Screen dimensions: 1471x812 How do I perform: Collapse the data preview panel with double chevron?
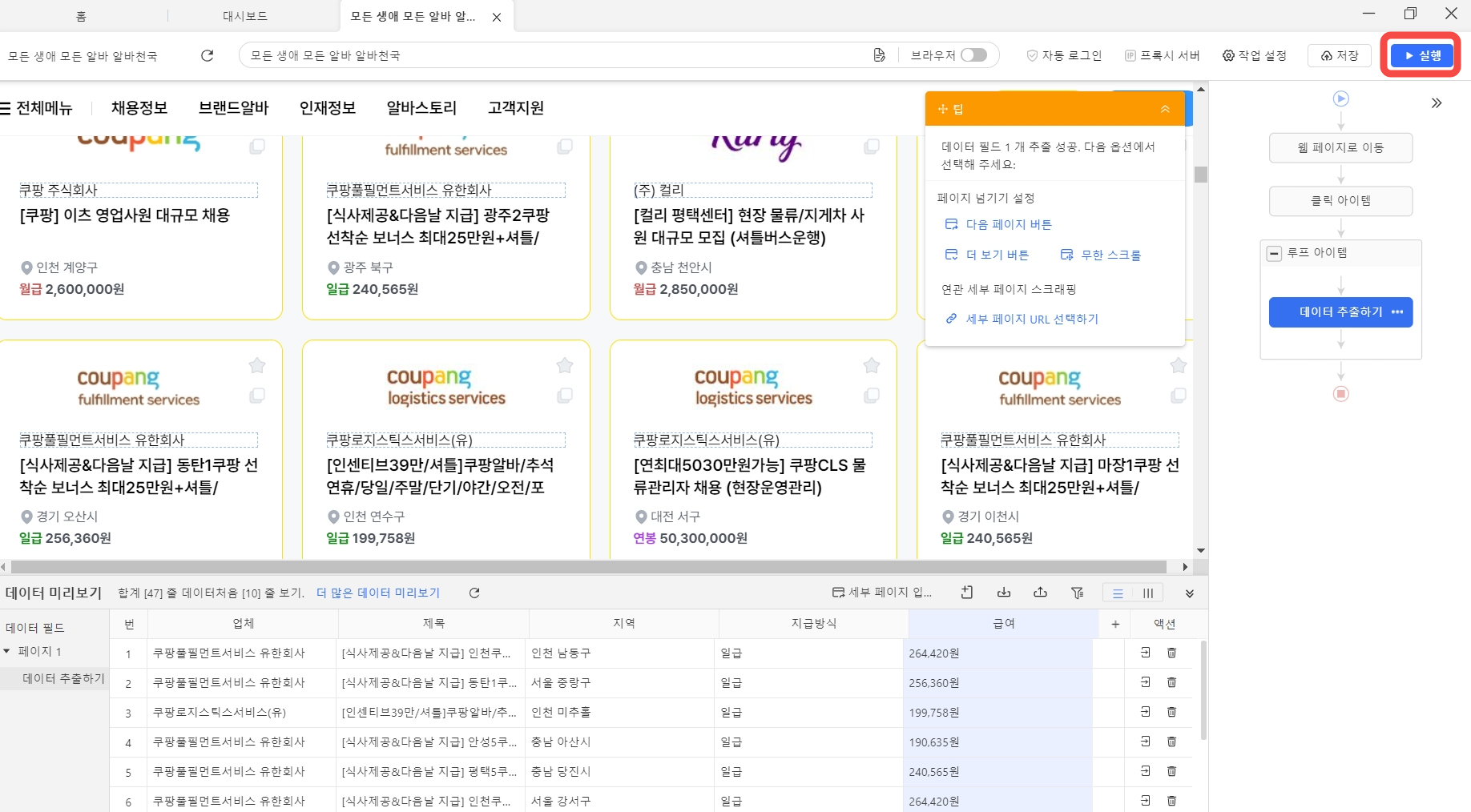pos(1189,593)
